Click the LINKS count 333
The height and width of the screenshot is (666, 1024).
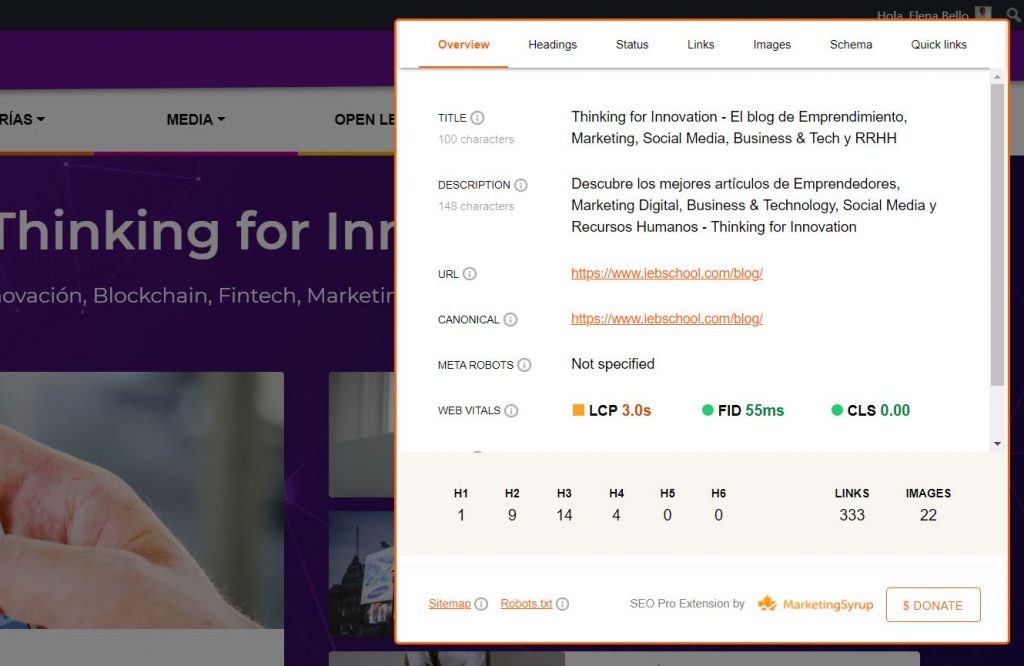(x=852, y=515)
